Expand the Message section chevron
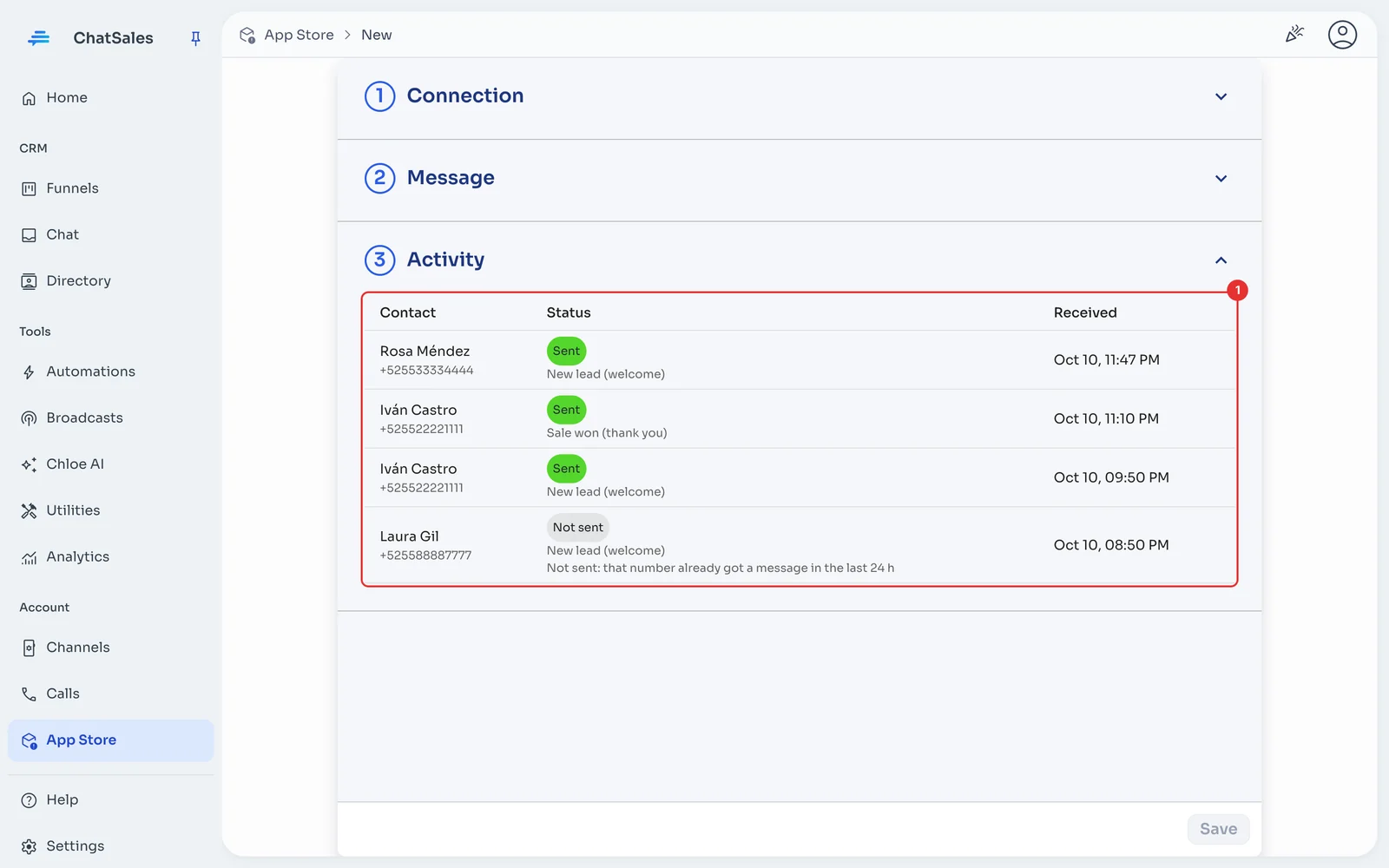This screenshot has width=1389, height=868. pyautogui.click(x=1221, y=178)
